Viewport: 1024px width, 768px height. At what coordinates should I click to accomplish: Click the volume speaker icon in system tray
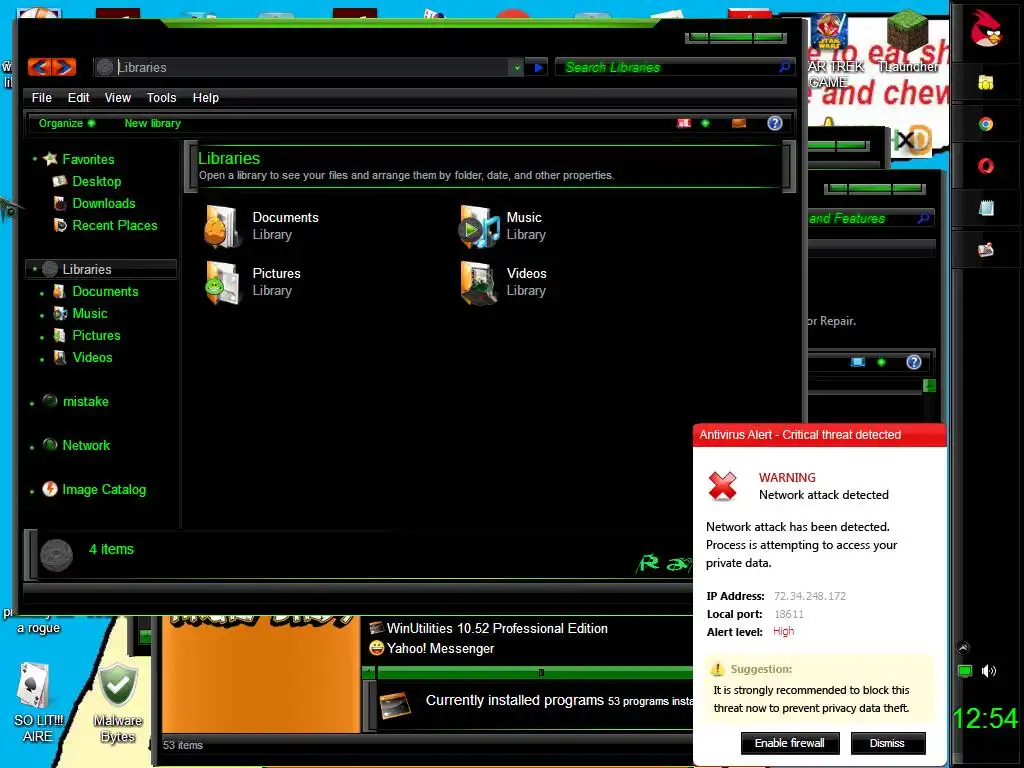pyautogui.click(x=989, y=671)
